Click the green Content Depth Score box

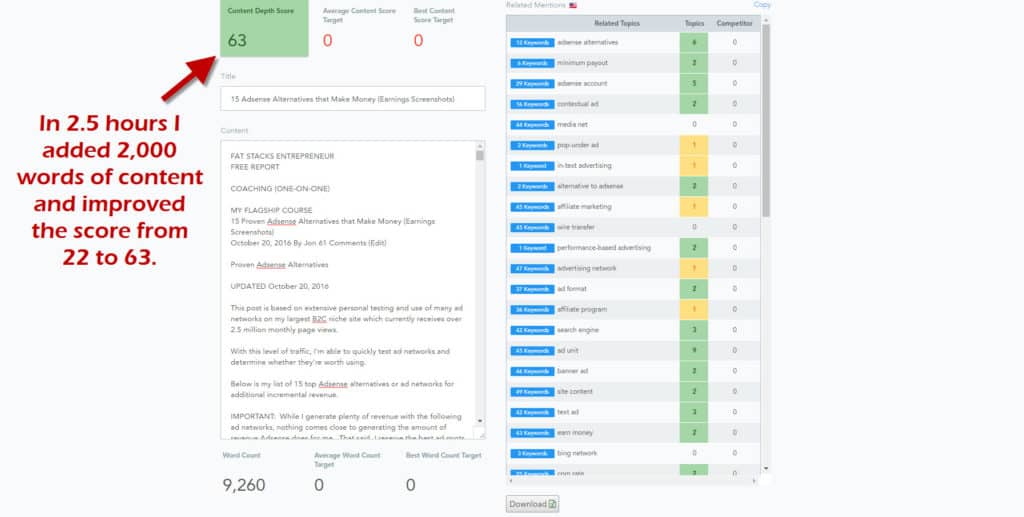click(263, 29)
